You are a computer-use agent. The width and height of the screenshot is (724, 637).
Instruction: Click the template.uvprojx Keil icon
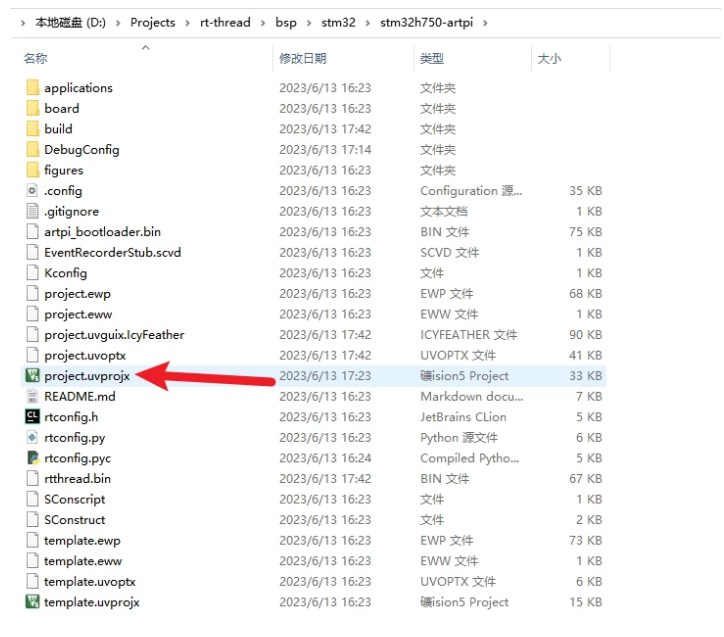pyautogui.click(x=32, y=602)
